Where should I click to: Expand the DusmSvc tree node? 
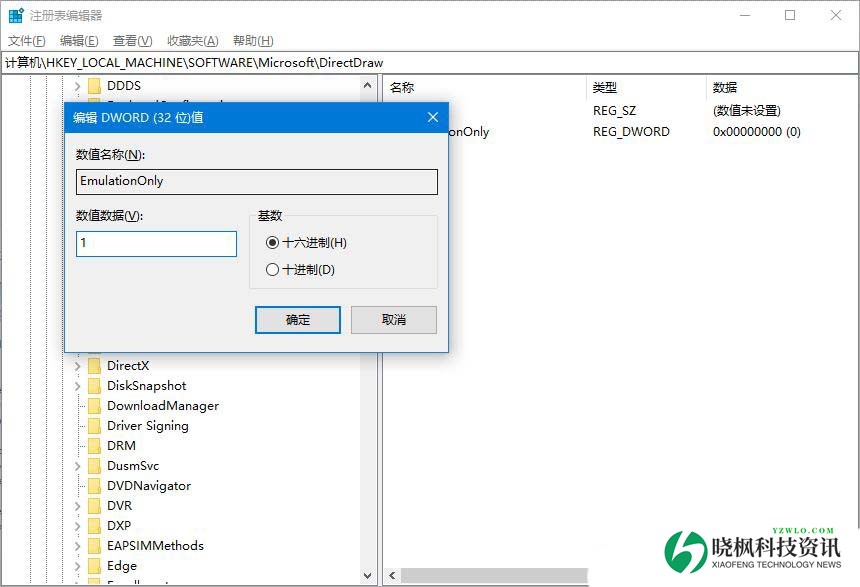pos(77,466)
